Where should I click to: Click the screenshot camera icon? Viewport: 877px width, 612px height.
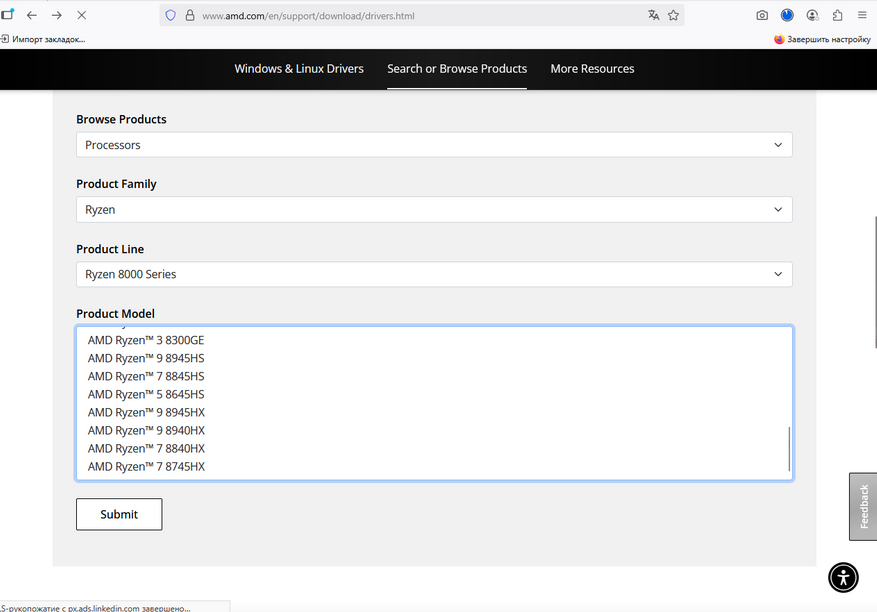[x=762, y=15]
